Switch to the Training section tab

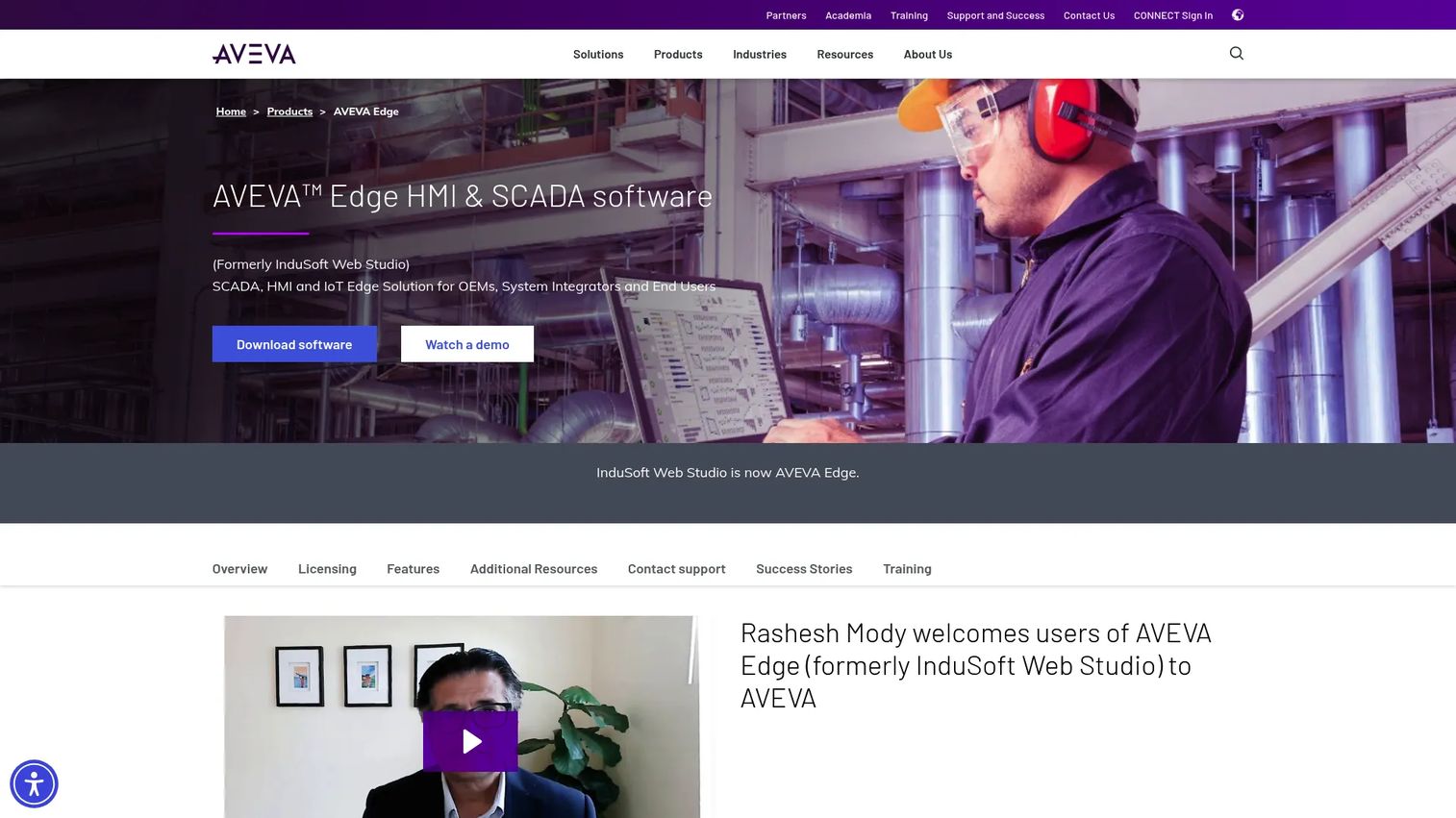(x=907, y=569)
